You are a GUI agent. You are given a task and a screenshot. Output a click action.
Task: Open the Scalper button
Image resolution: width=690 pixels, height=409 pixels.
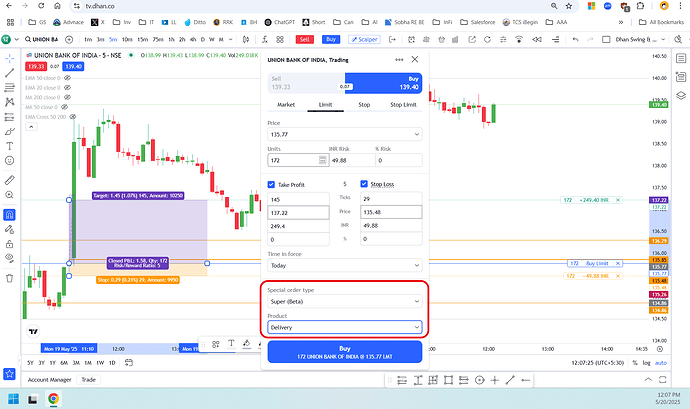[x=364, y=40]
